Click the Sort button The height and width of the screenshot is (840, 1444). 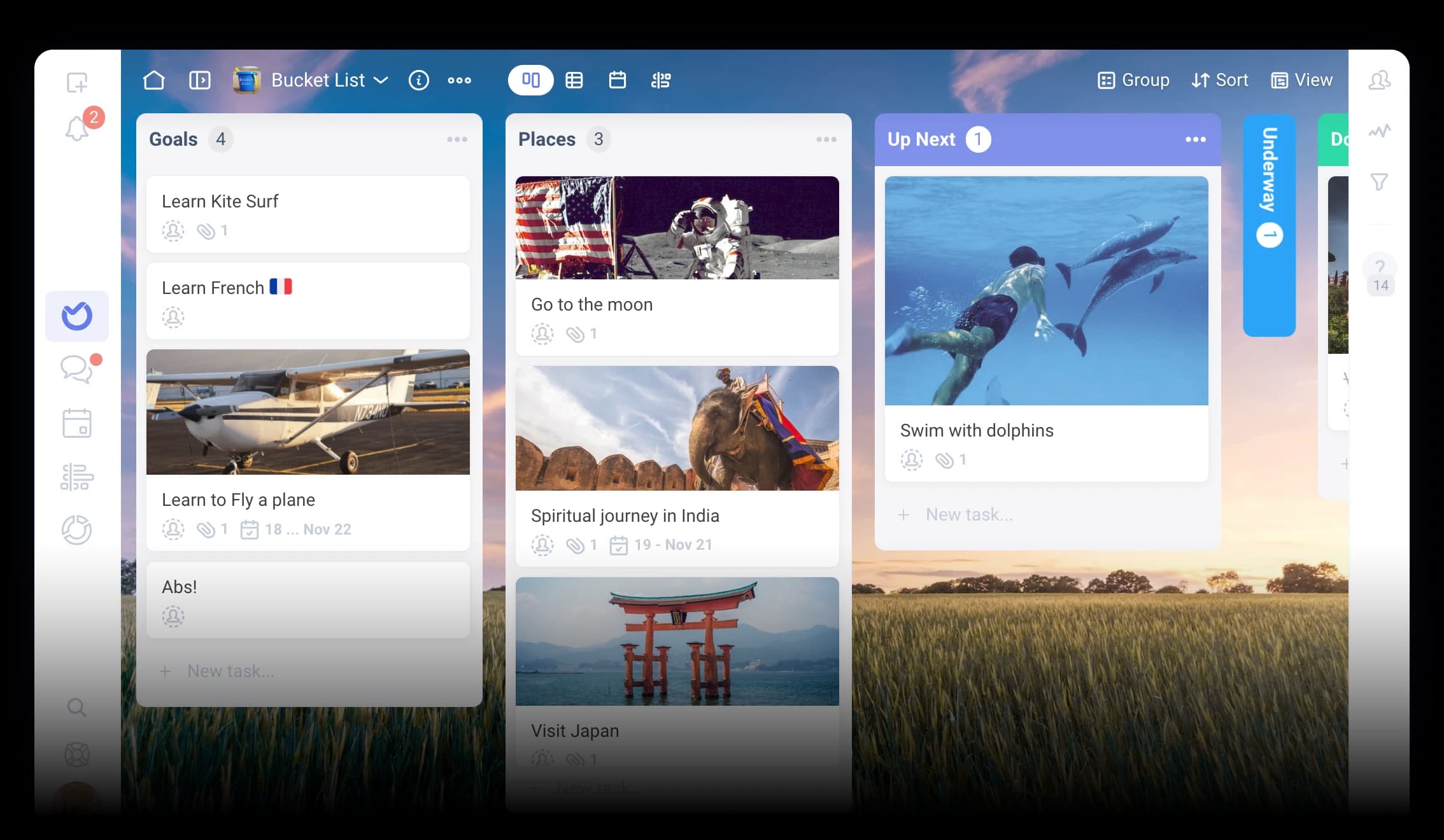coord(1219,80)
